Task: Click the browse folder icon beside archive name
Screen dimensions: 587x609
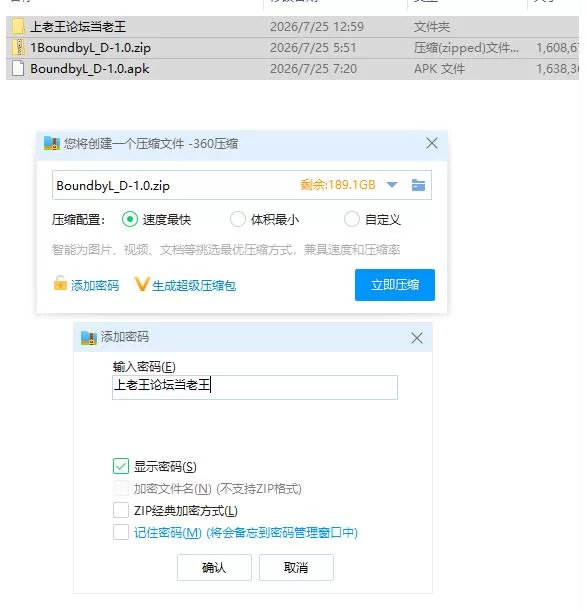Action: (x=418, y=185)
